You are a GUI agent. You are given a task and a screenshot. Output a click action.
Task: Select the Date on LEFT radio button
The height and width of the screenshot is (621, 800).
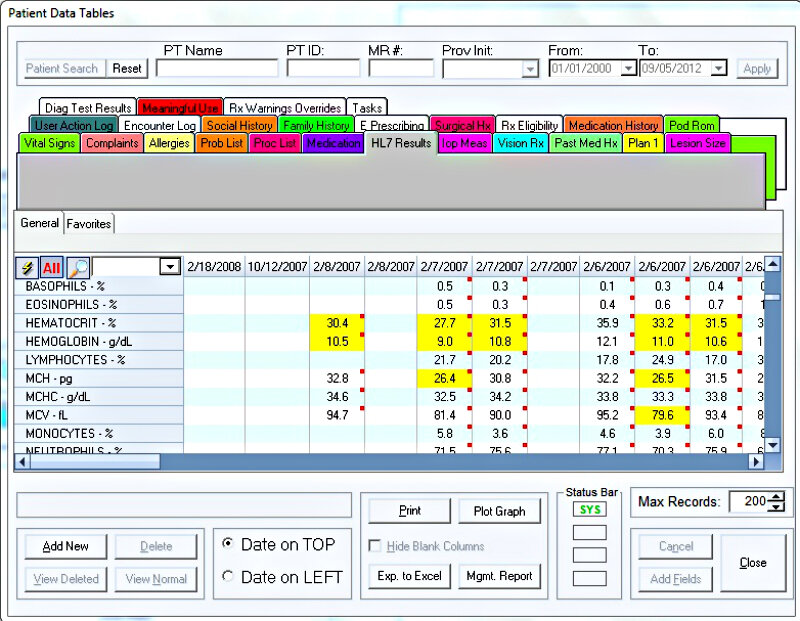[x=228, y=576]
